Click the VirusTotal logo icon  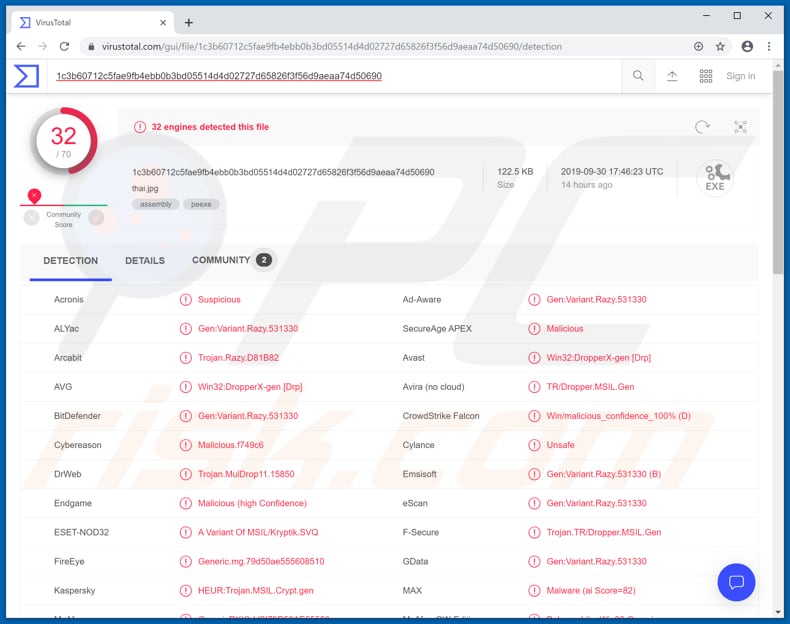[x=26, y=76]
